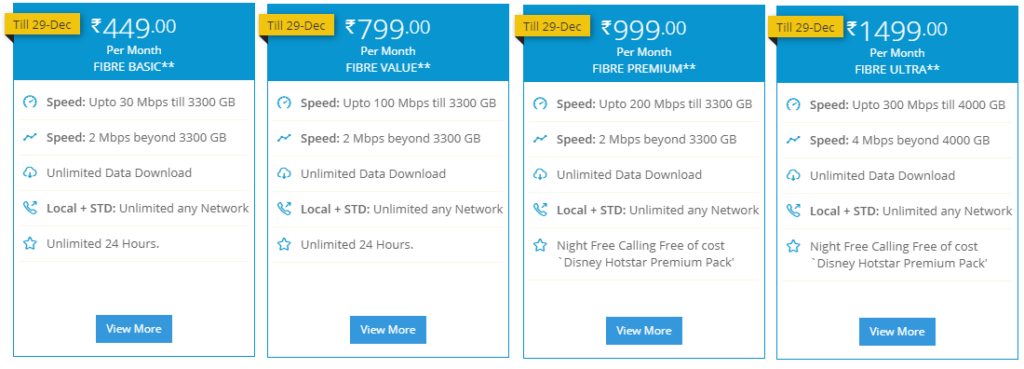Click the phone icon in Fibre Basic plan
The height and width of the screenshot is (369, 1024).
click(30, 208)
